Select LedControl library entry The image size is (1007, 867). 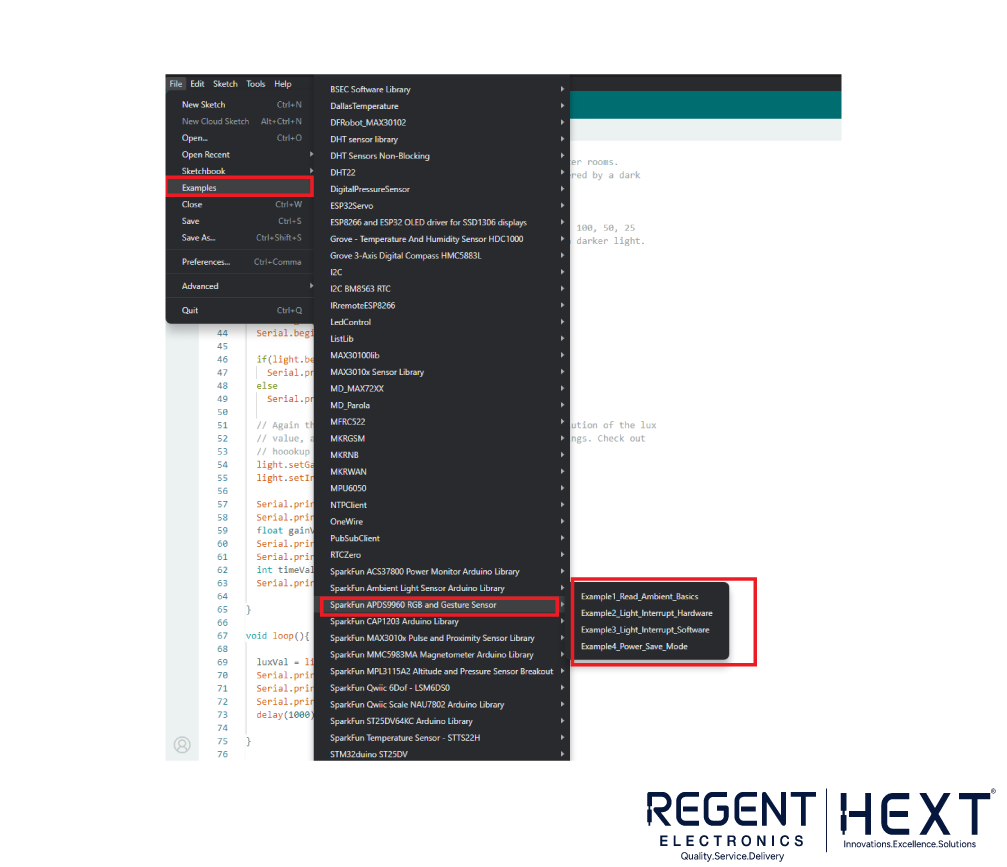pos(442,322)
